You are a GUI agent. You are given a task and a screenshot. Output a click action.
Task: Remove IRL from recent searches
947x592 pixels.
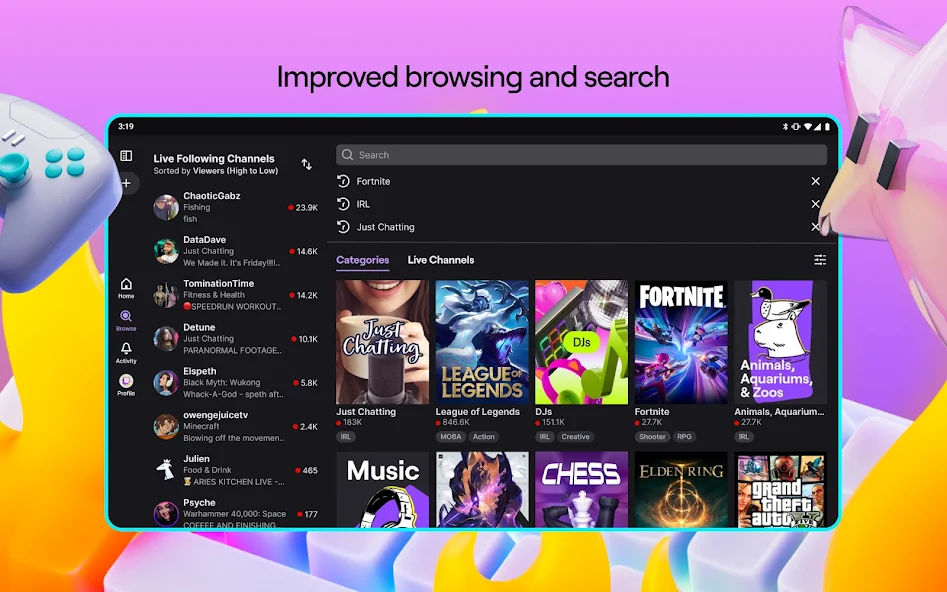(815, 204)
